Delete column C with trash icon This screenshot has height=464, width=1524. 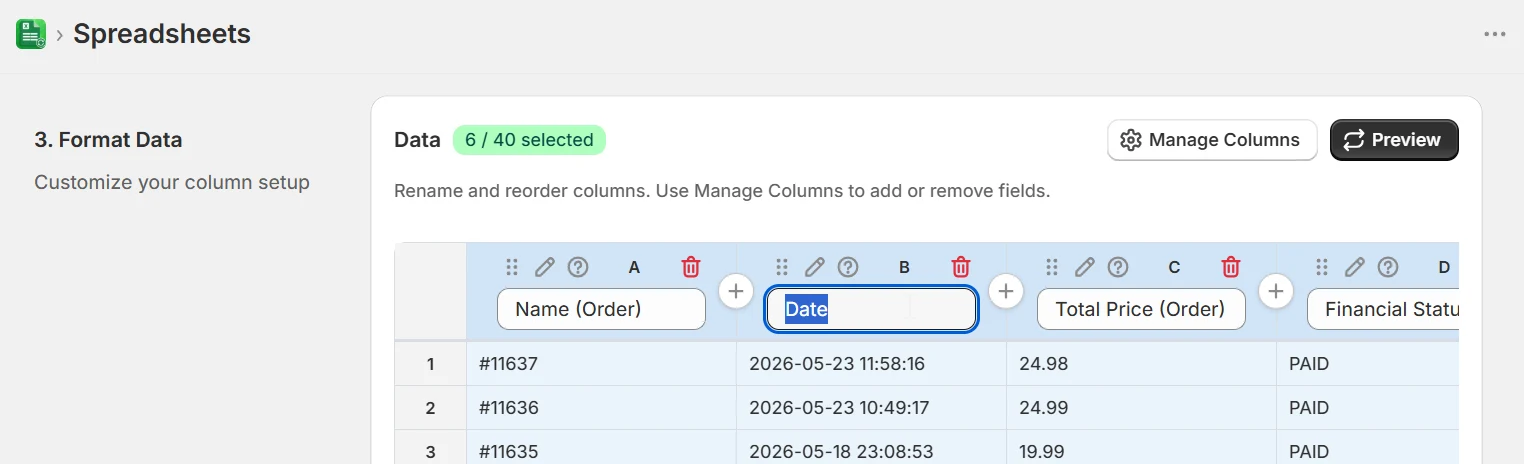(1231, 267)
